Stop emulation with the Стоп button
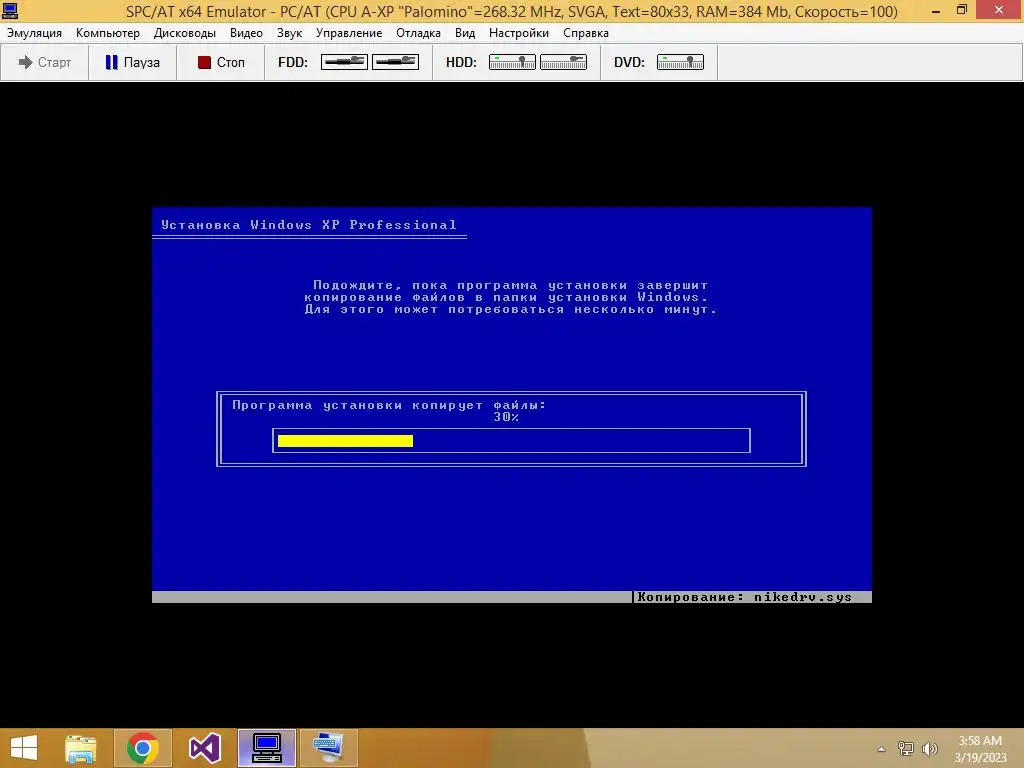Viewport: 1024px width, 768px height. coord(221,62)
